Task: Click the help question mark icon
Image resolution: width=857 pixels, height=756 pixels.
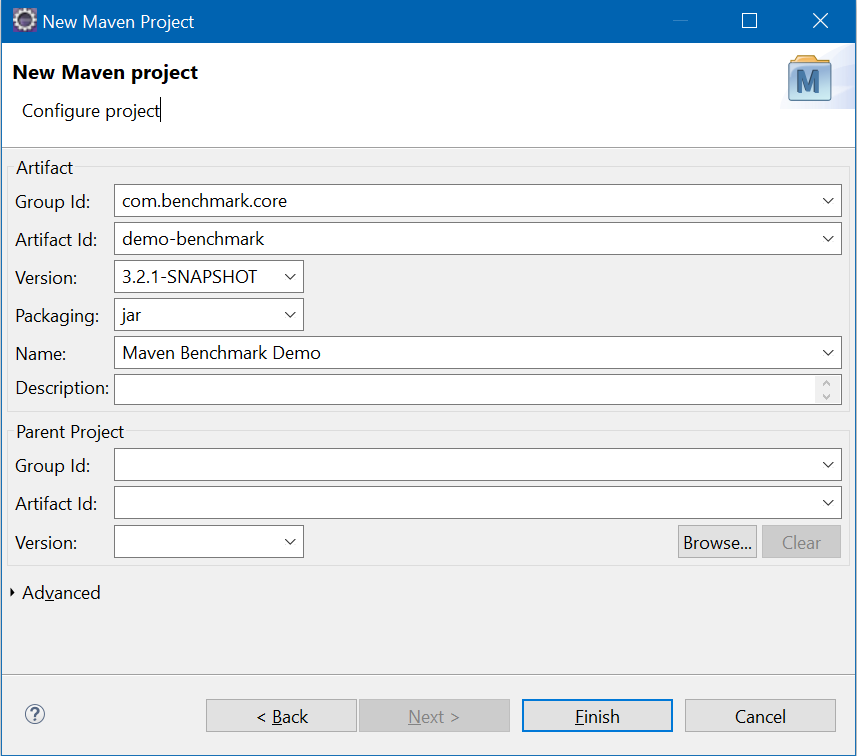Action: pos(35,714)
